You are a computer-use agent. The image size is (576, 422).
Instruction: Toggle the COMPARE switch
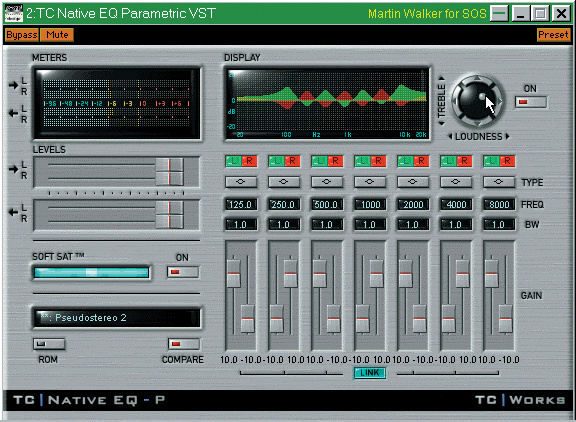click(184, 344)
